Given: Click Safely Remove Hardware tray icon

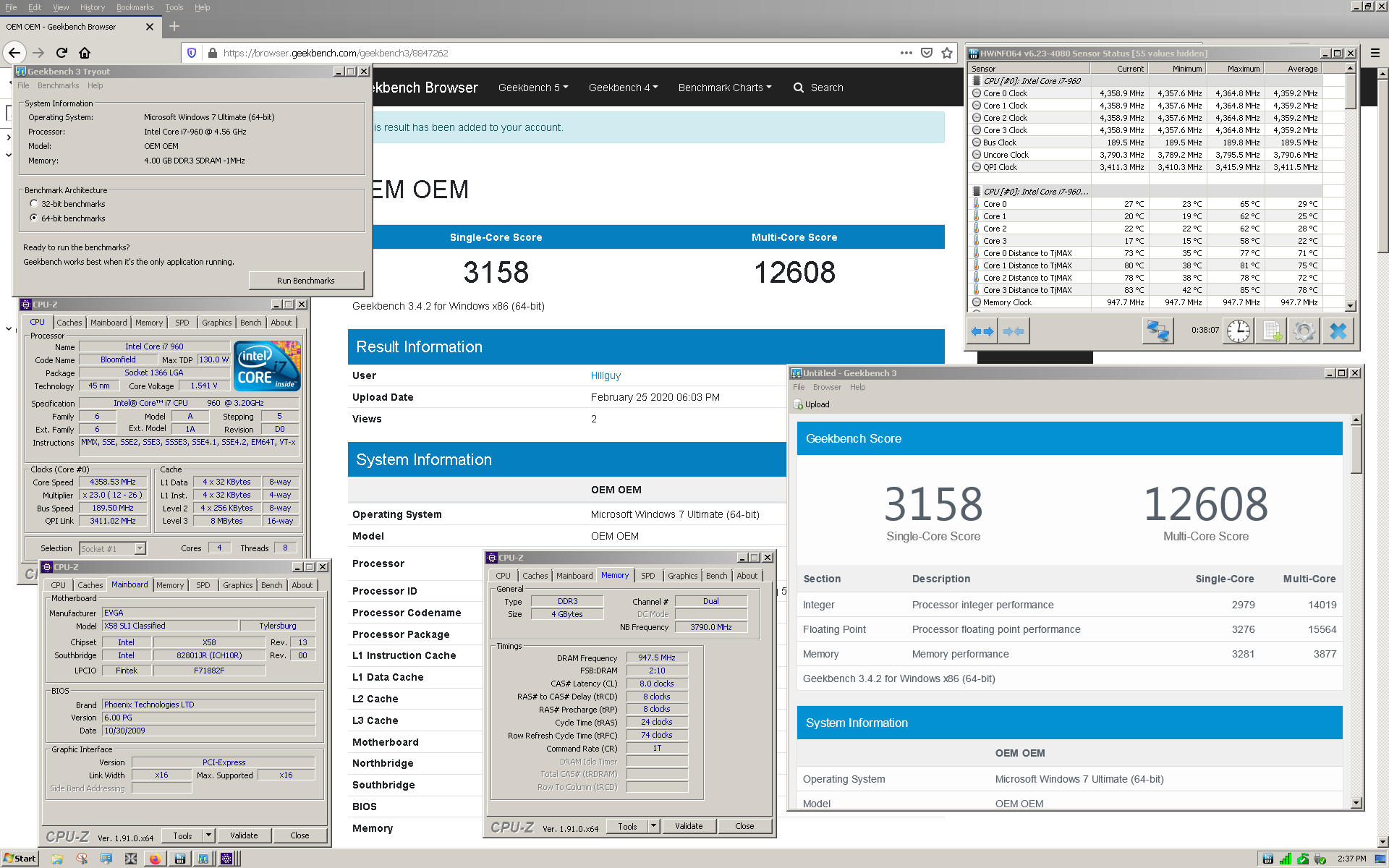Looking at the screenshot, I should tap(1320, 859).
